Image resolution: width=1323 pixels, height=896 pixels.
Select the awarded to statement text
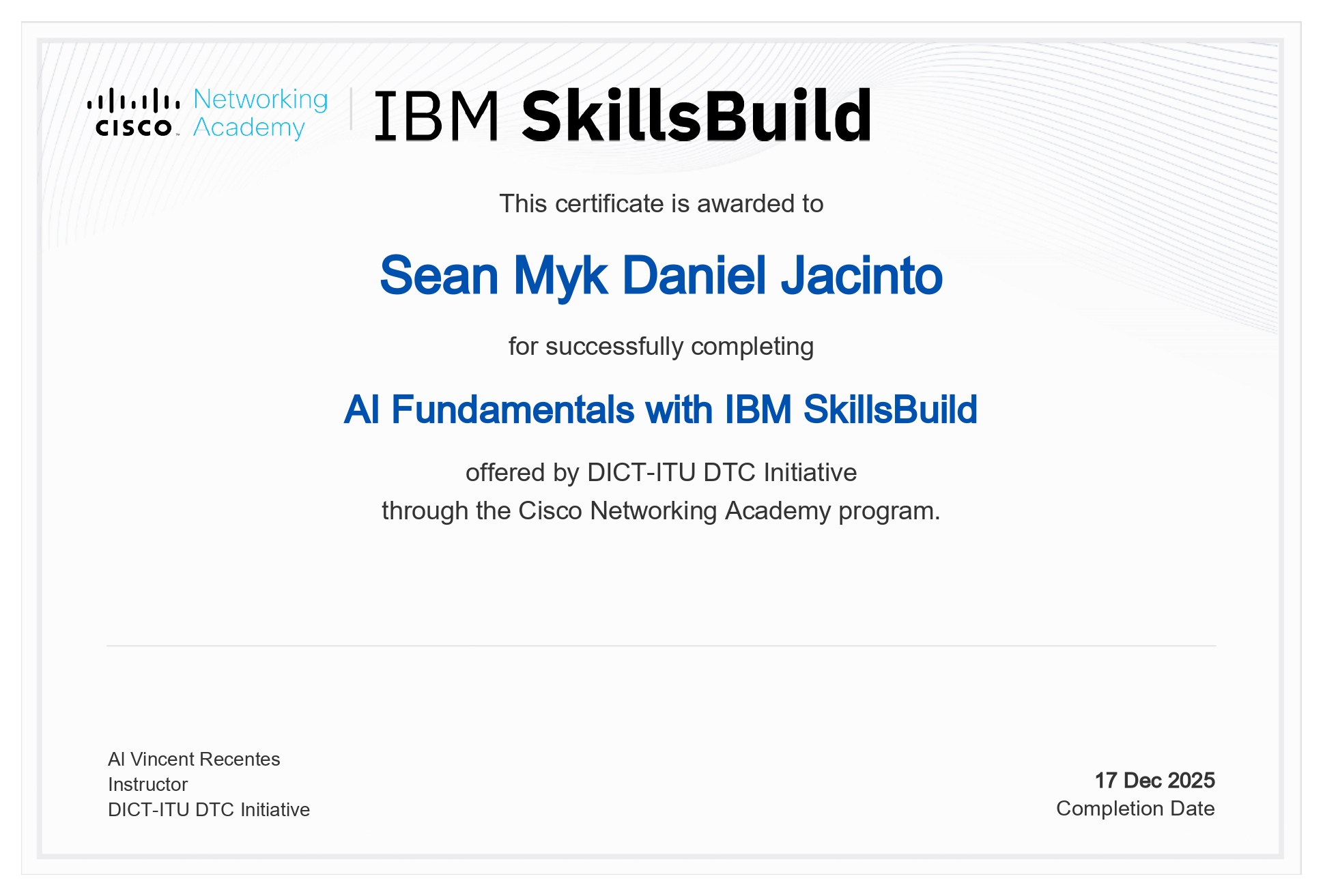click(661, 202)
